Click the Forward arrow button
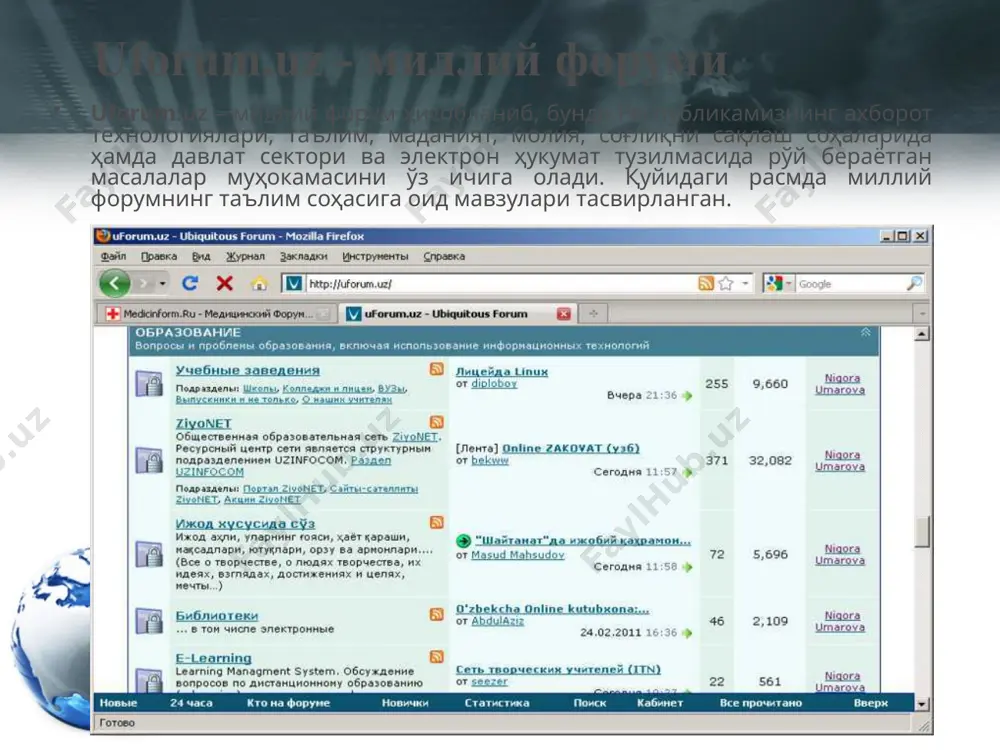The height and width of the screenshot is (750, 1000). [x=144, y=283]
